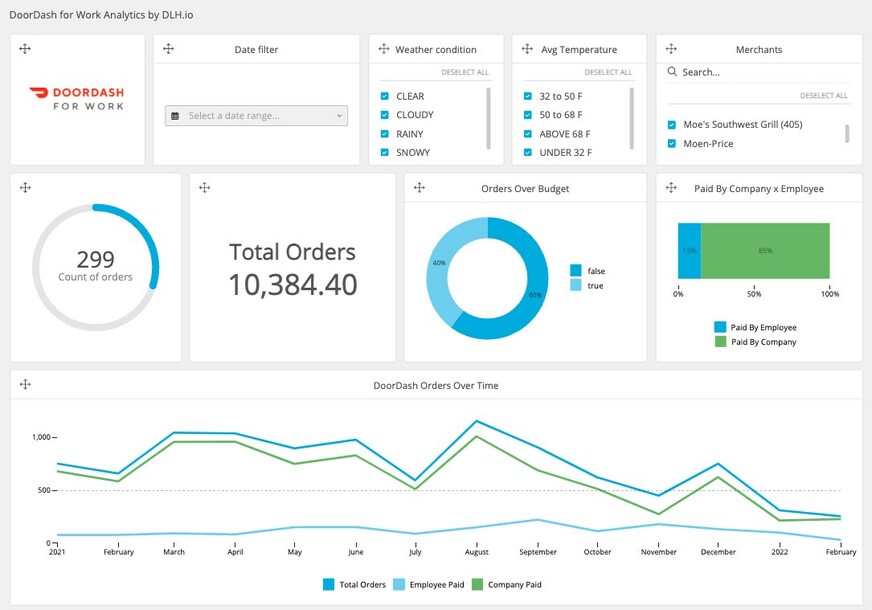The height and width of the screenshot is (610, 872).
Task: Uncheck the Moen-Price merchant checkbox
Action: (672, 143)
